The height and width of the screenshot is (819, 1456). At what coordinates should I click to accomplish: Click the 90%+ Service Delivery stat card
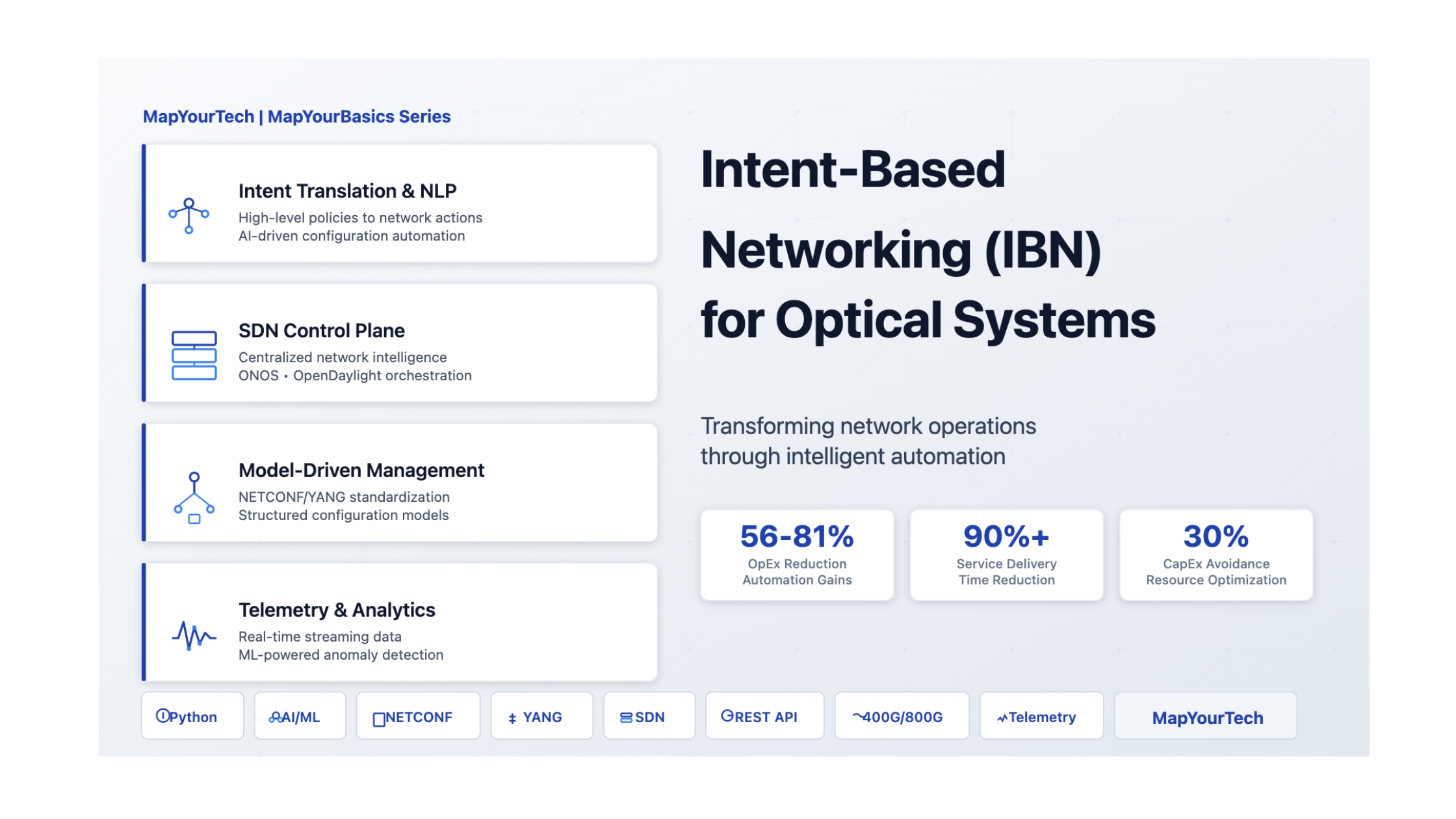pos(1006,555)
